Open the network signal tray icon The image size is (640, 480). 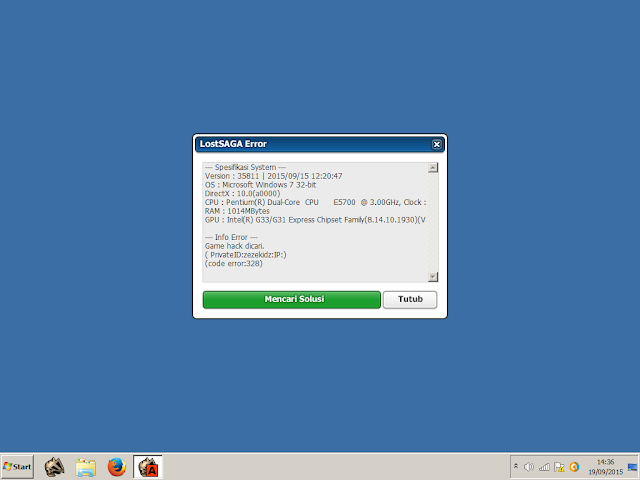[x=544, y=467]
